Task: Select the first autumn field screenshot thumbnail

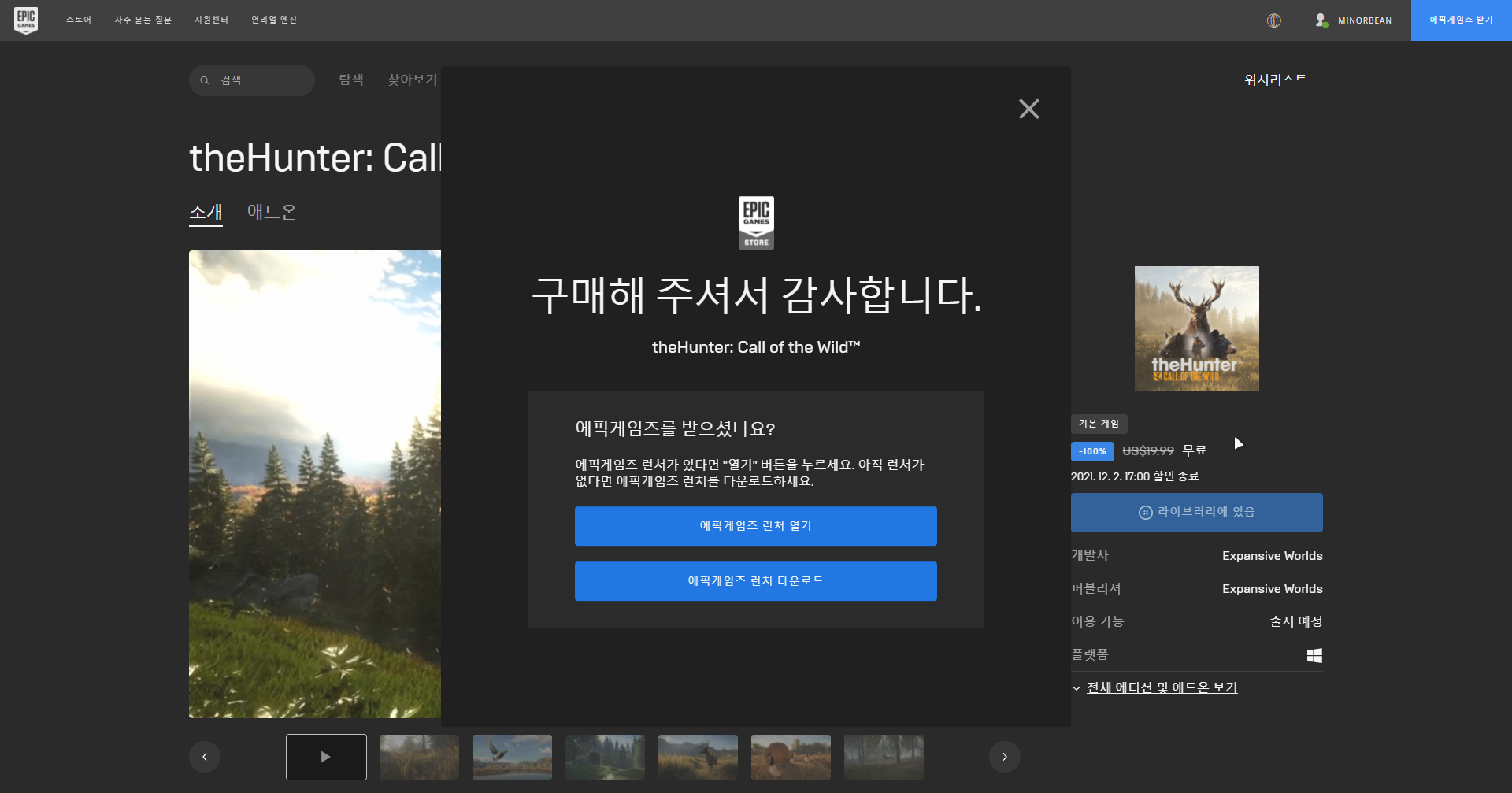Action: (419, 757)
